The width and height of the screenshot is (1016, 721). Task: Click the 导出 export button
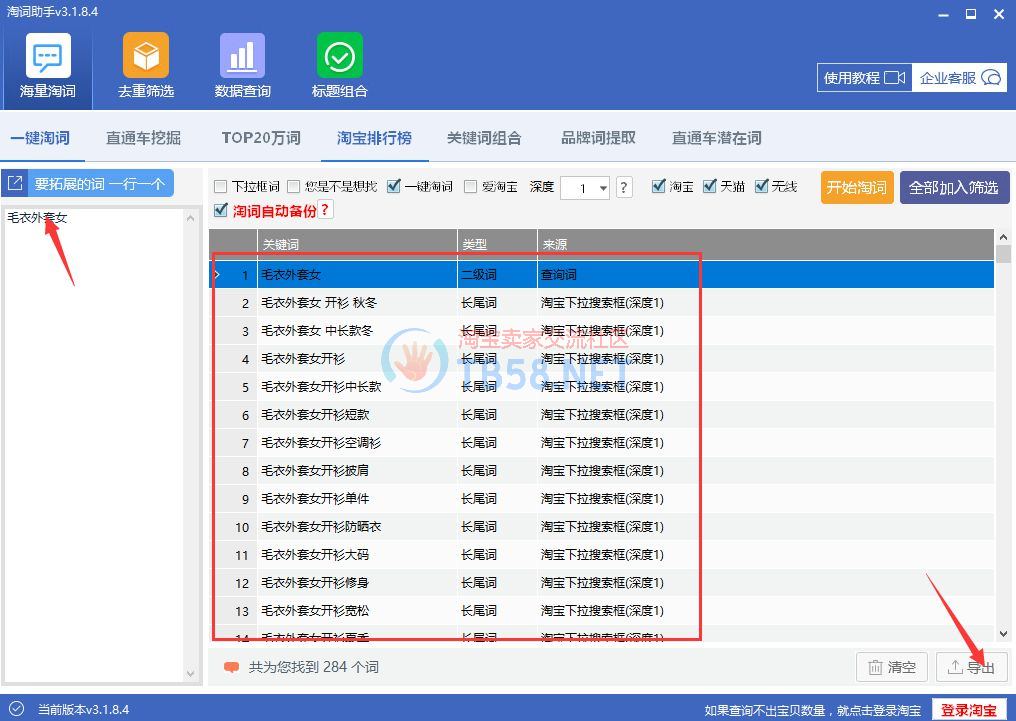point(971,667)
